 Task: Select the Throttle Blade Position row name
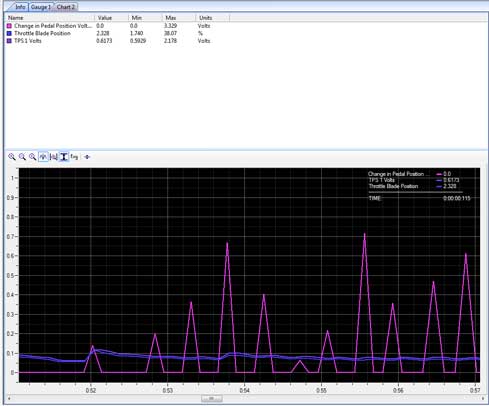tap(42, 33)
